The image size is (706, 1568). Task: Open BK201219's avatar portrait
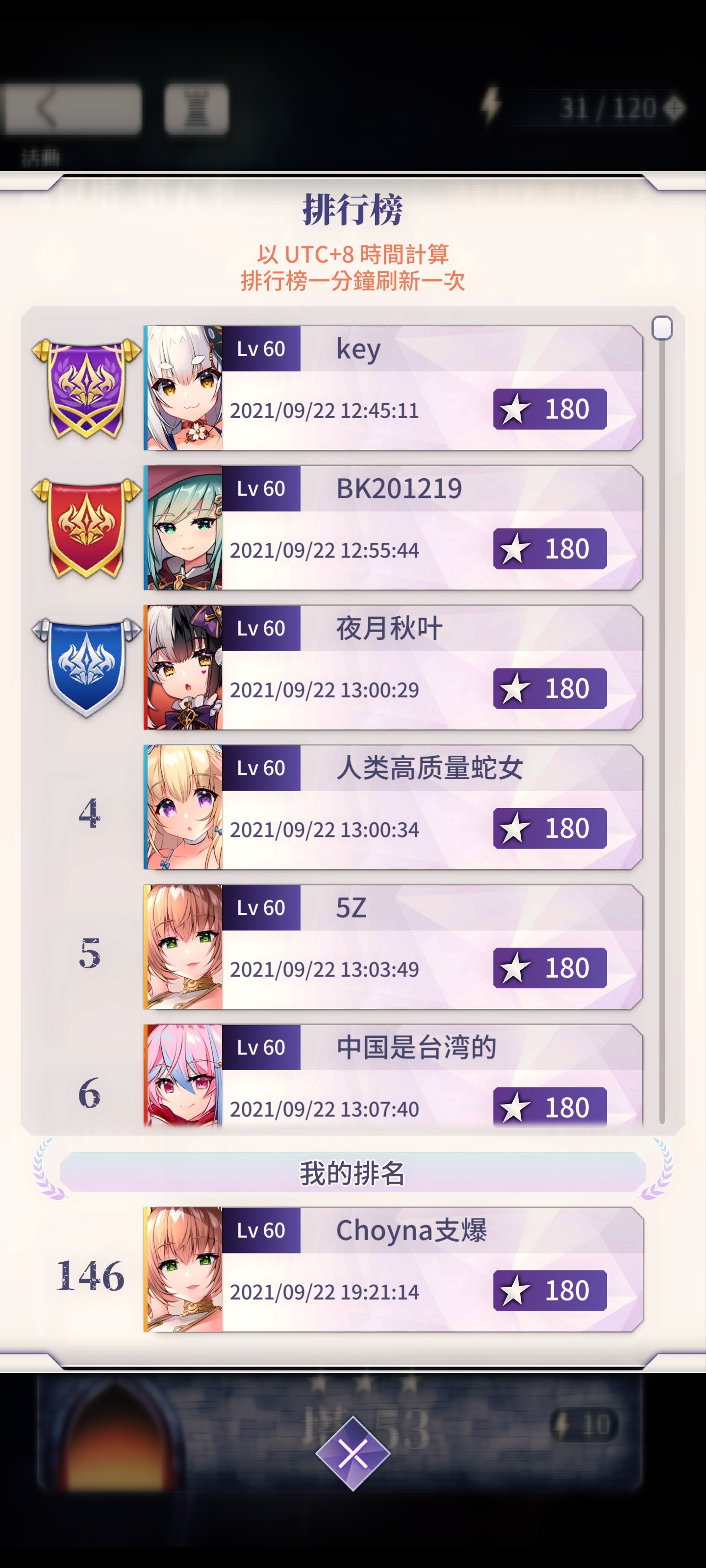[183, 528]
